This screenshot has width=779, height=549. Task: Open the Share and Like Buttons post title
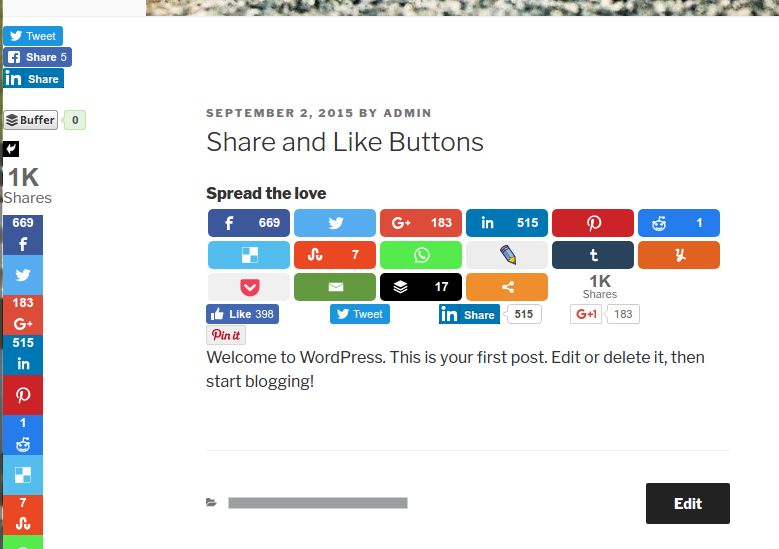pos(345,142)
